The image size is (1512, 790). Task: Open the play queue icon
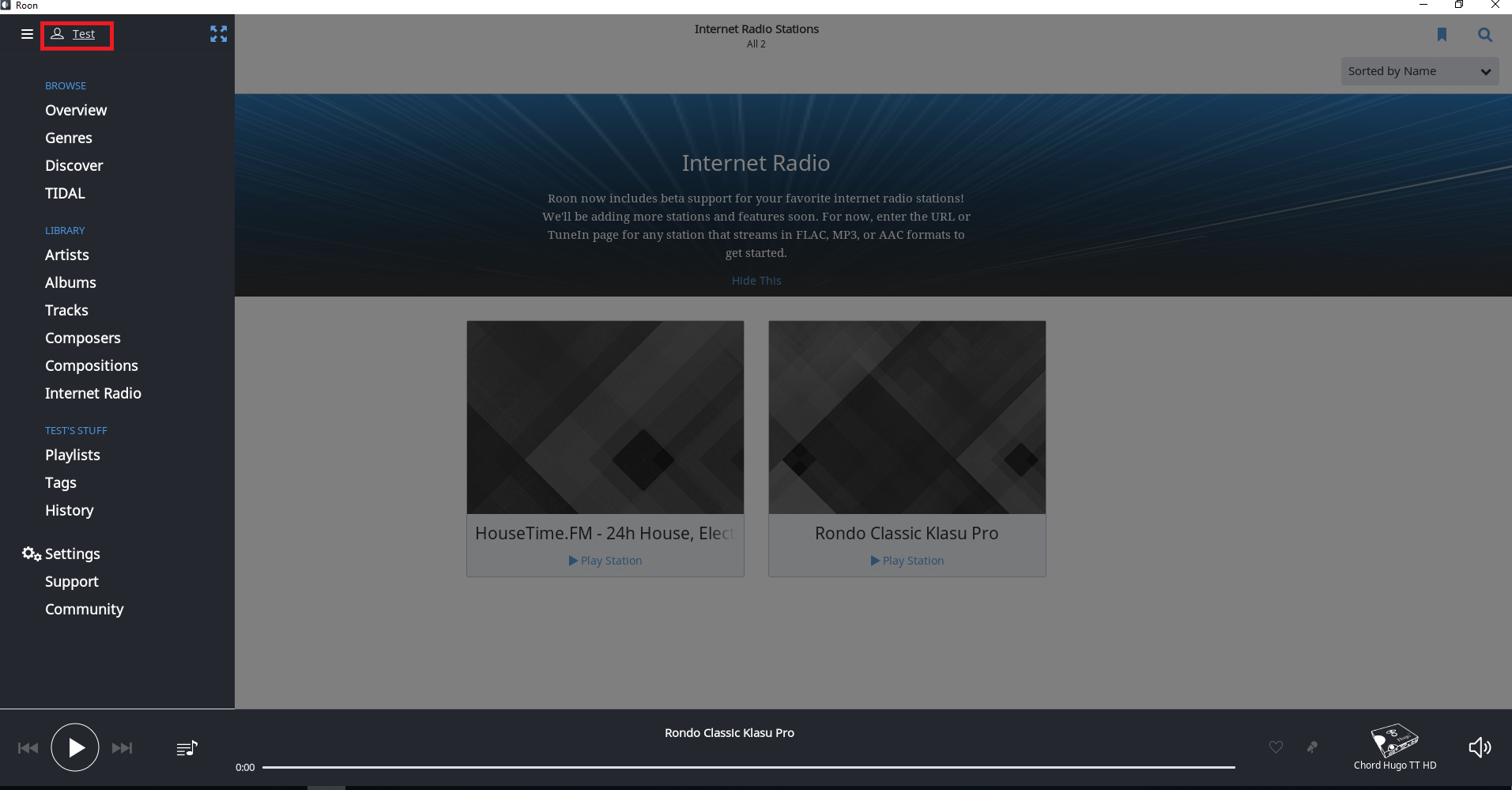pos(187,748)
